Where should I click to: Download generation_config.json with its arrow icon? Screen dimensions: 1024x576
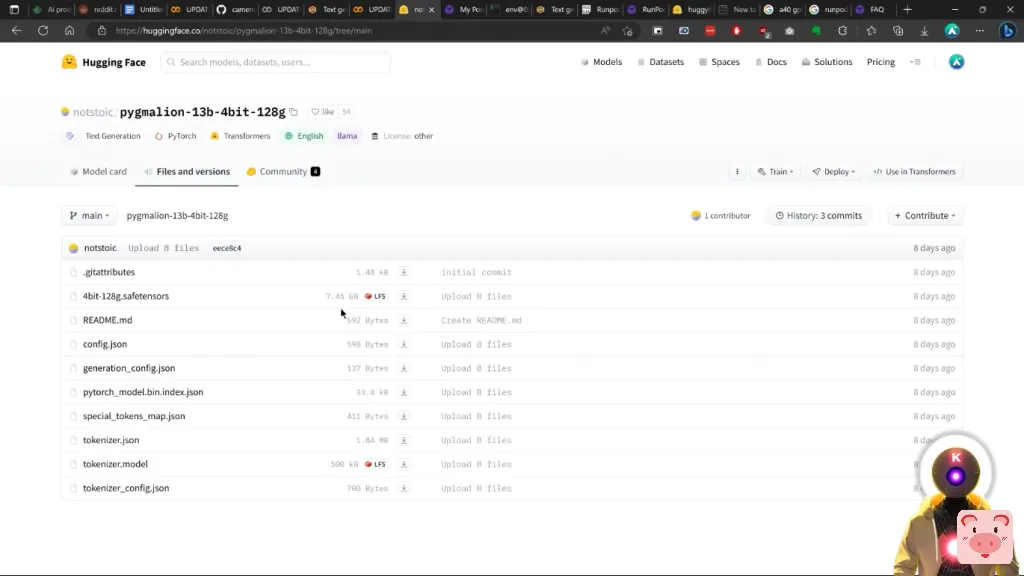tap(404, 368)
